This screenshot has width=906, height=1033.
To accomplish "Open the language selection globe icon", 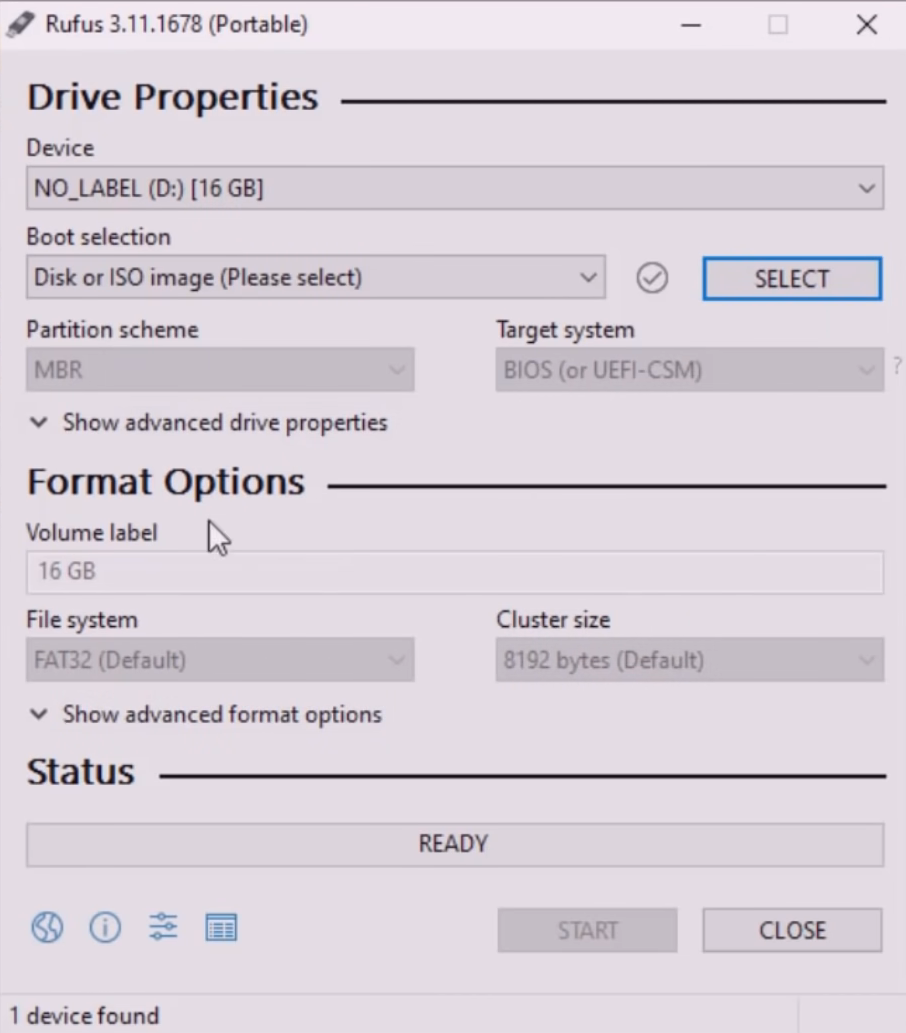I will tap(47, 928).
